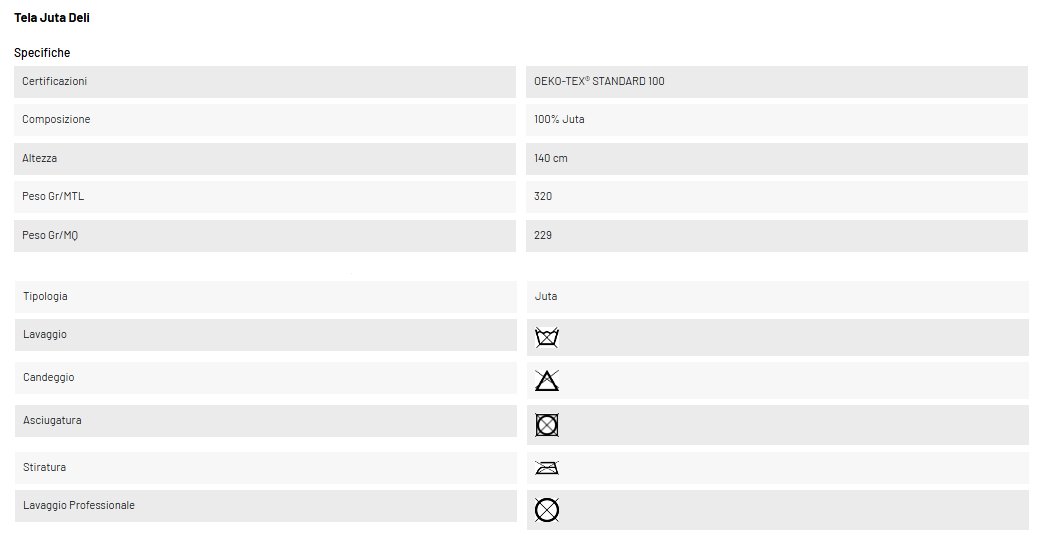Image resolution: width=1054 pixels, height=548 pixels.
Task: Click the 229 weight value
Action: (543, 235)
